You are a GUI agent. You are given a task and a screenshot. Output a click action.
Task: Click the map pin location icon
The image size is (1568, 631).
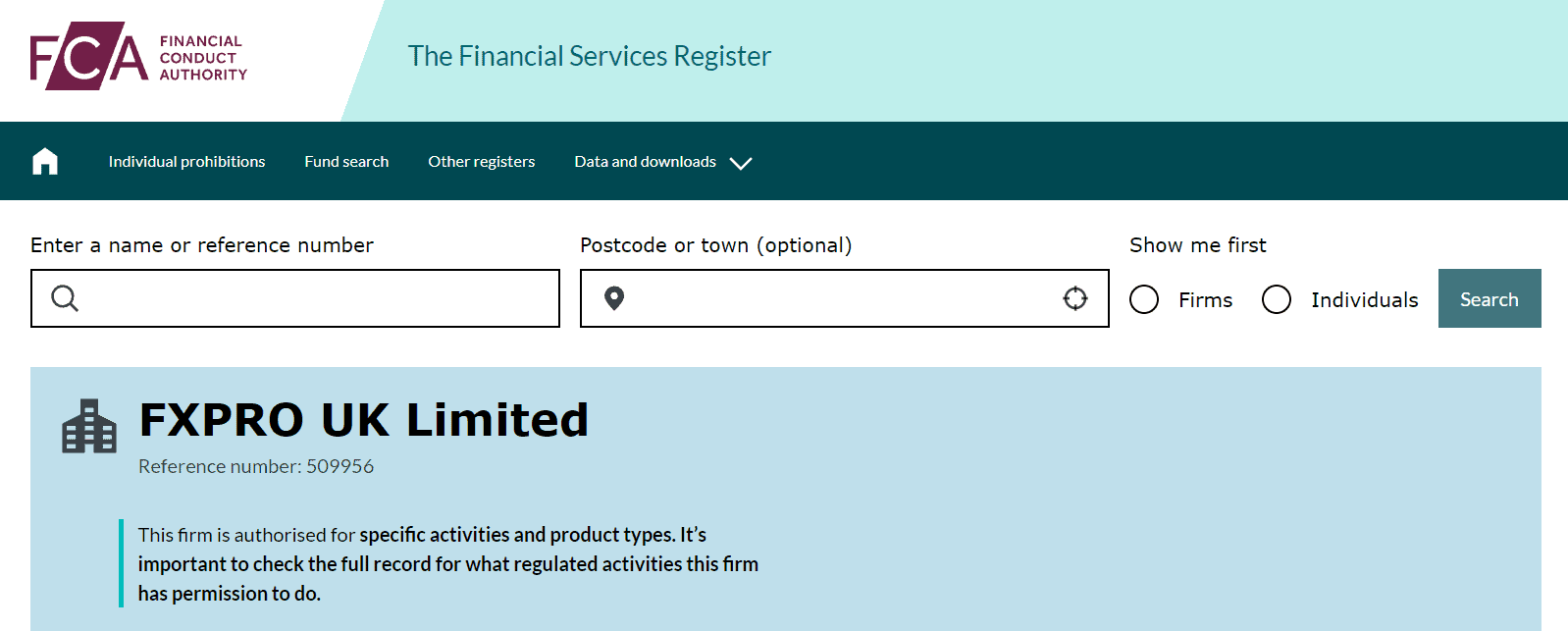(x=614, y=298)
